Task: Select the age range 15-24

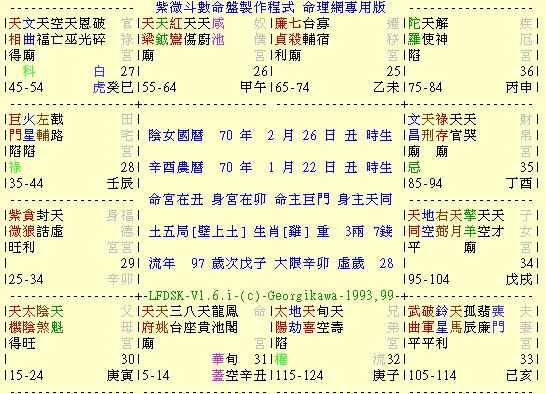Action: 26,376
